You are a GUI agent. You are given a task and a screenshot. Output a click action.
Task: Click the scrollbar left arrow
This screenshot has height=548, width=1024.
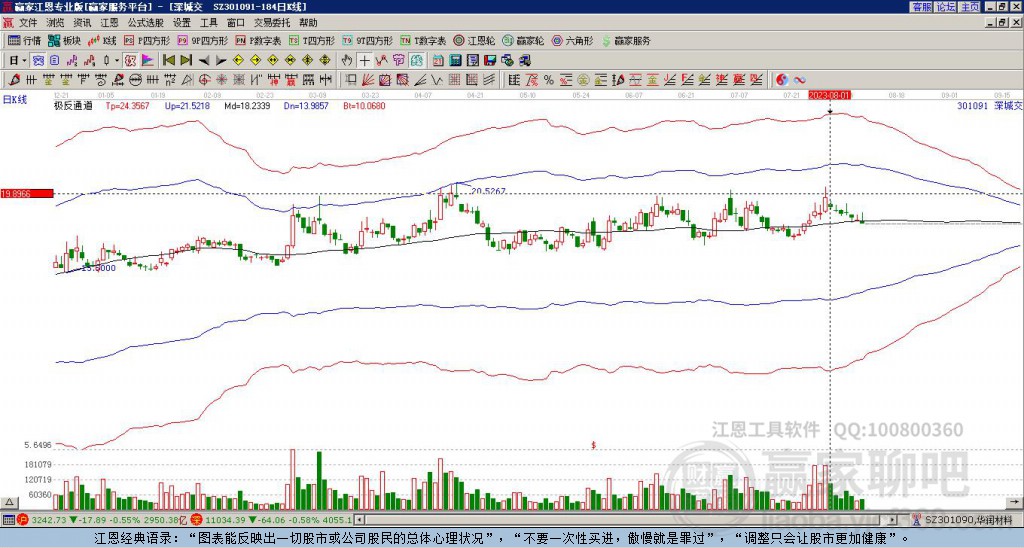coord(359,520)
